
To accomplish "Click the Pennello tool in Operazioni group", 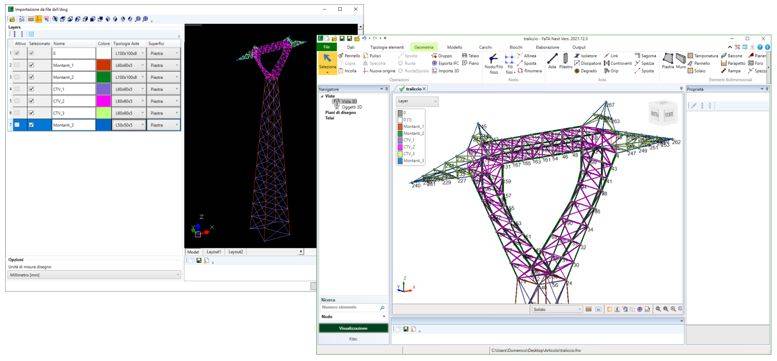I will pyautogui.click(x=349, y=56).
